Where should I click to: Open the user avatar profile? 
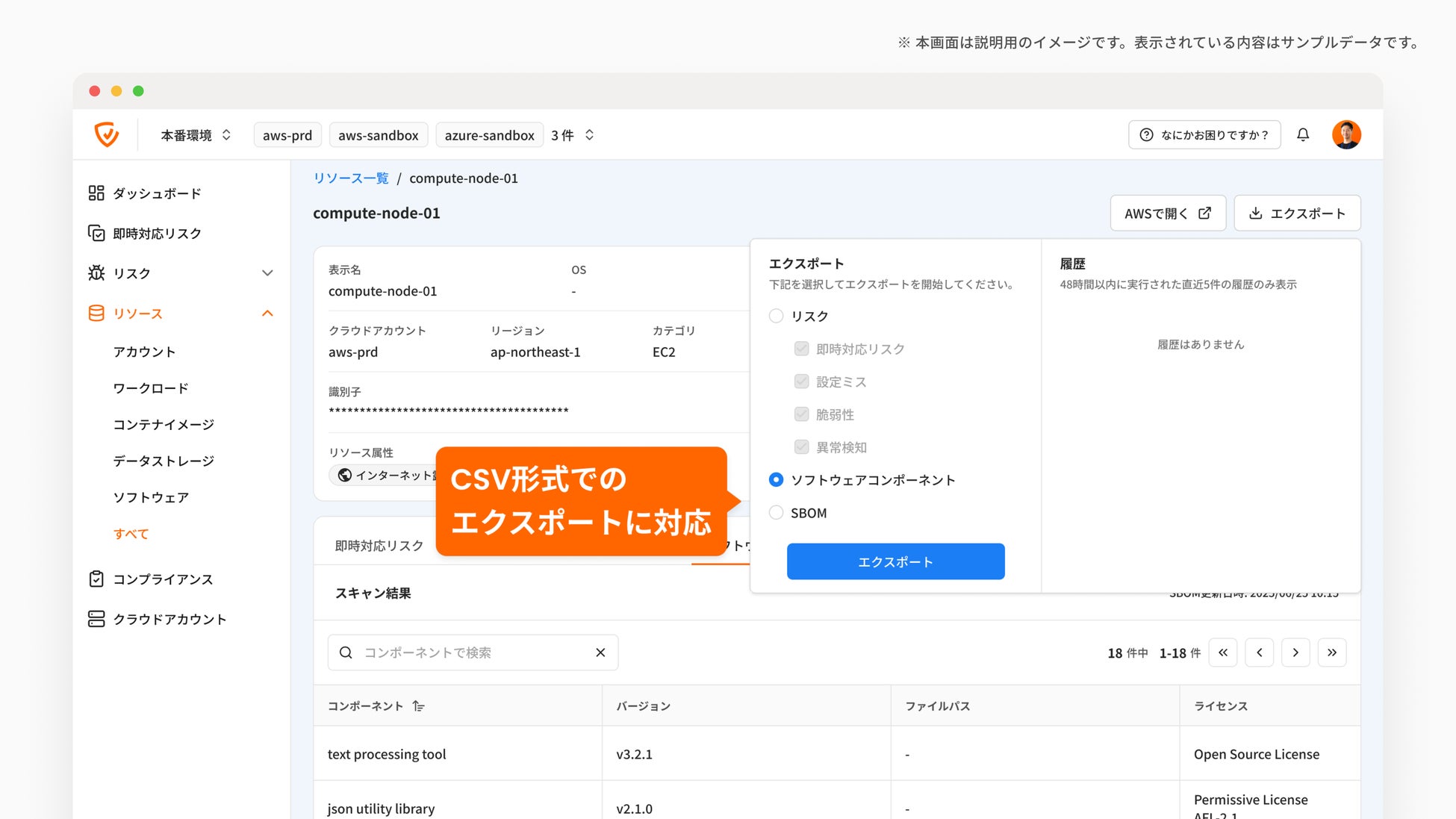1346,134
